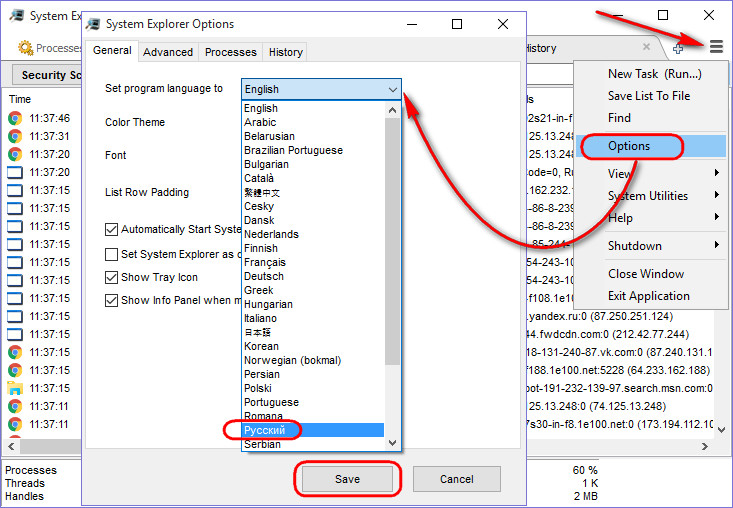Viewport: 733px width, 508px height.
Task: Click language list scroll down arrow
Action: (392, 443)
